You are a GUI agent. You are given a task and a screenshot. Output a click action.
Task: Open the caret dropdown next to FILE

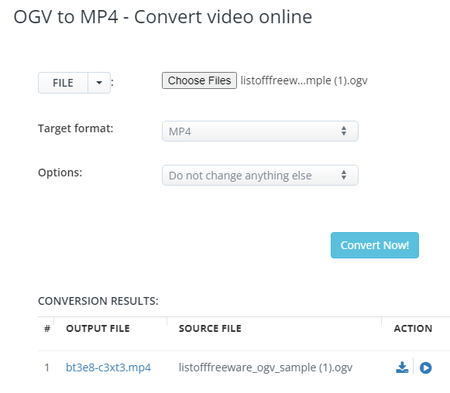pyautogui.click(x=99, y=83)
